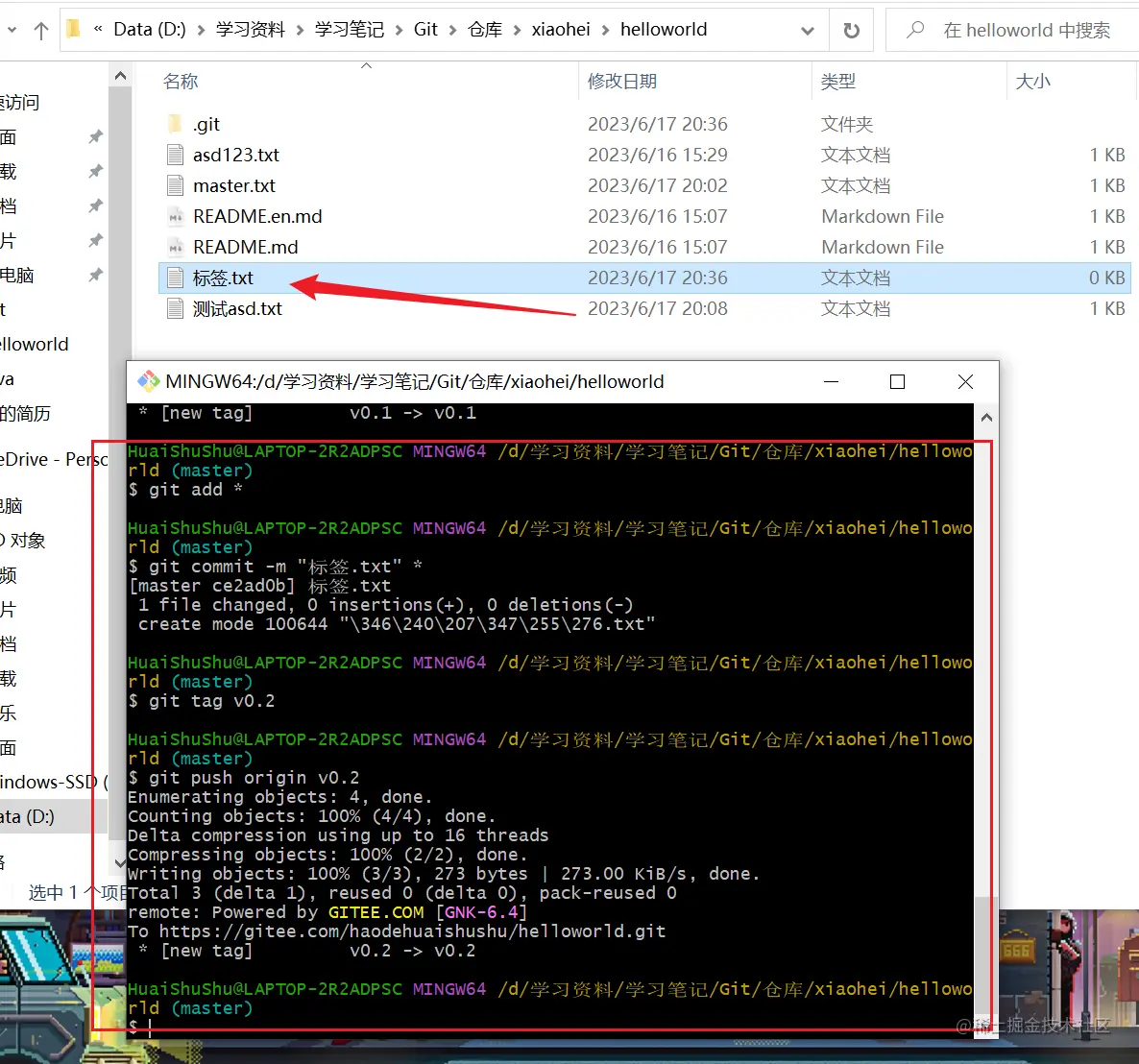Click the pin icon beside 电脑 in sidebar
This screenshot has width=1139, height=1064.
[95, 276]
